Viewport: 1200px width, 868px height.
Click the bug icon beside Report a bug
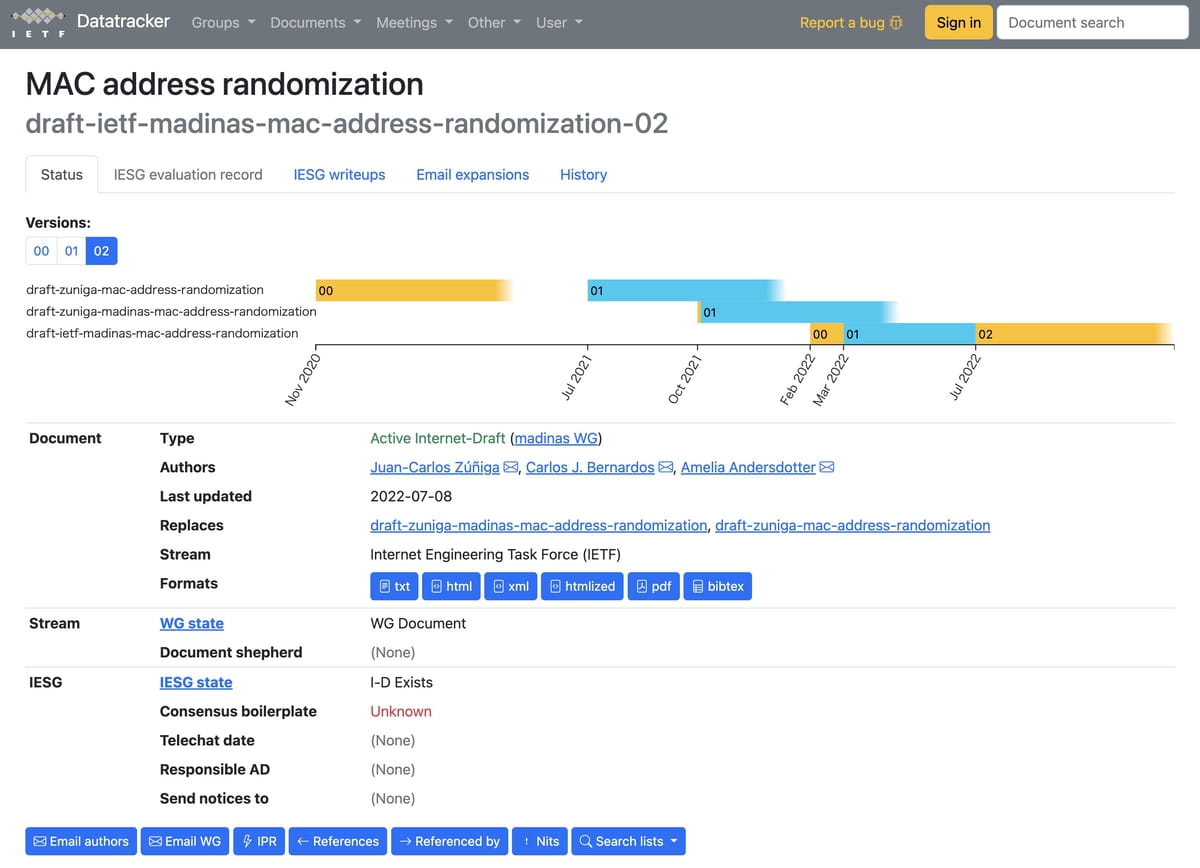point(896,23)
